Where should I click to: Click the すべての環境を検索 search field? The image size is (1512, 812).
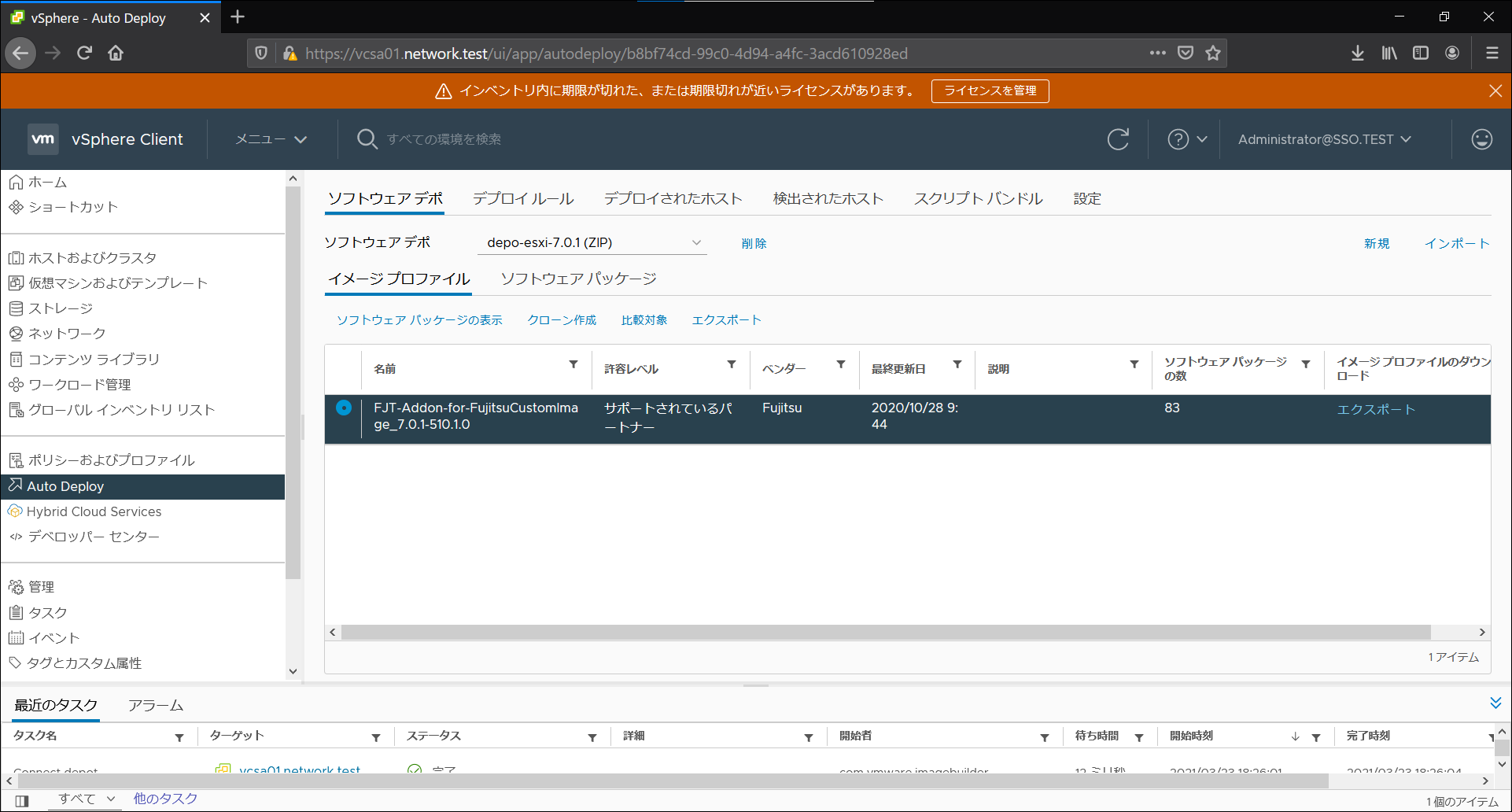444,139
